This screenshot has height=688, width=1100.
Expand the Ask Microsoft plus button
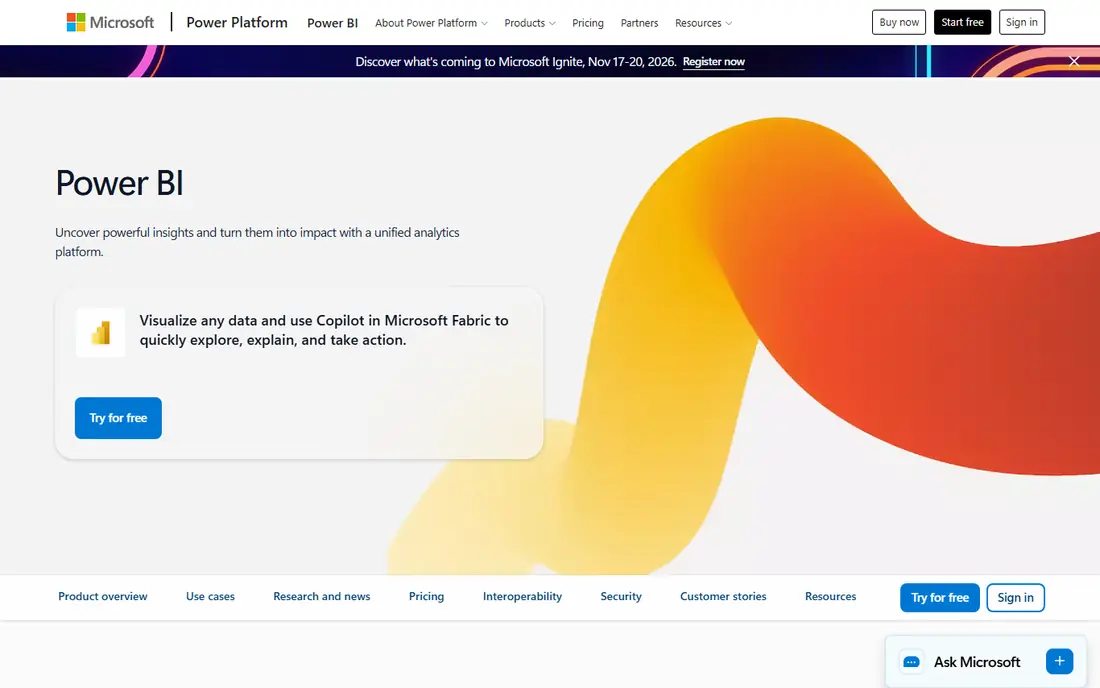pyautogui.click(x=1059, y=661)
